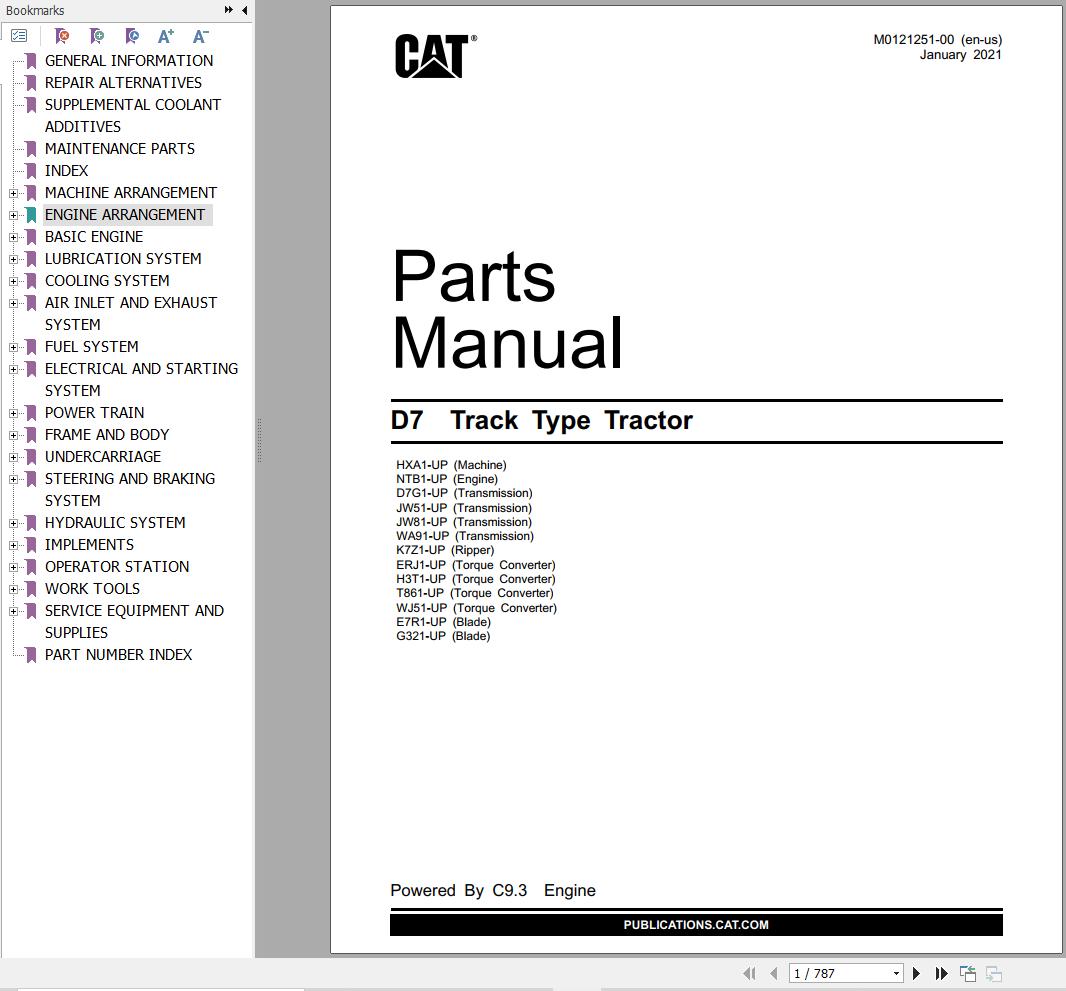Select POWER TRAIN bookmark text

point(94,413)
